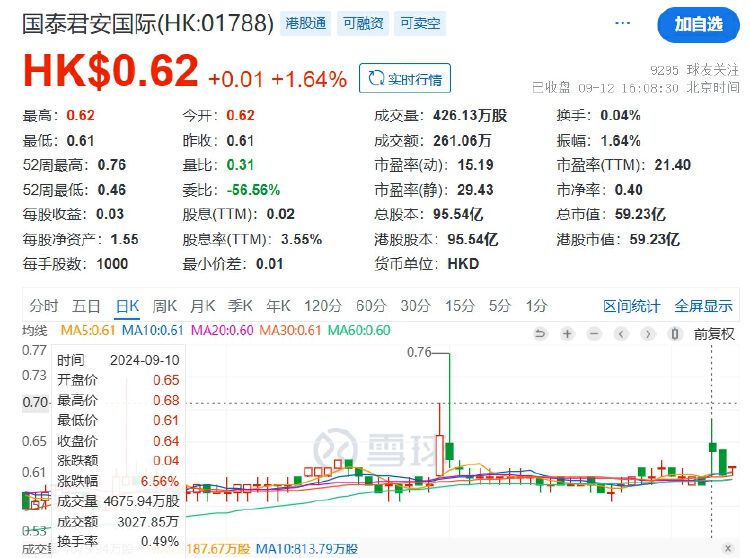The height and width of the screenshot is (558, 750).
Task: Click the 加自选 button
Action: 698,24
